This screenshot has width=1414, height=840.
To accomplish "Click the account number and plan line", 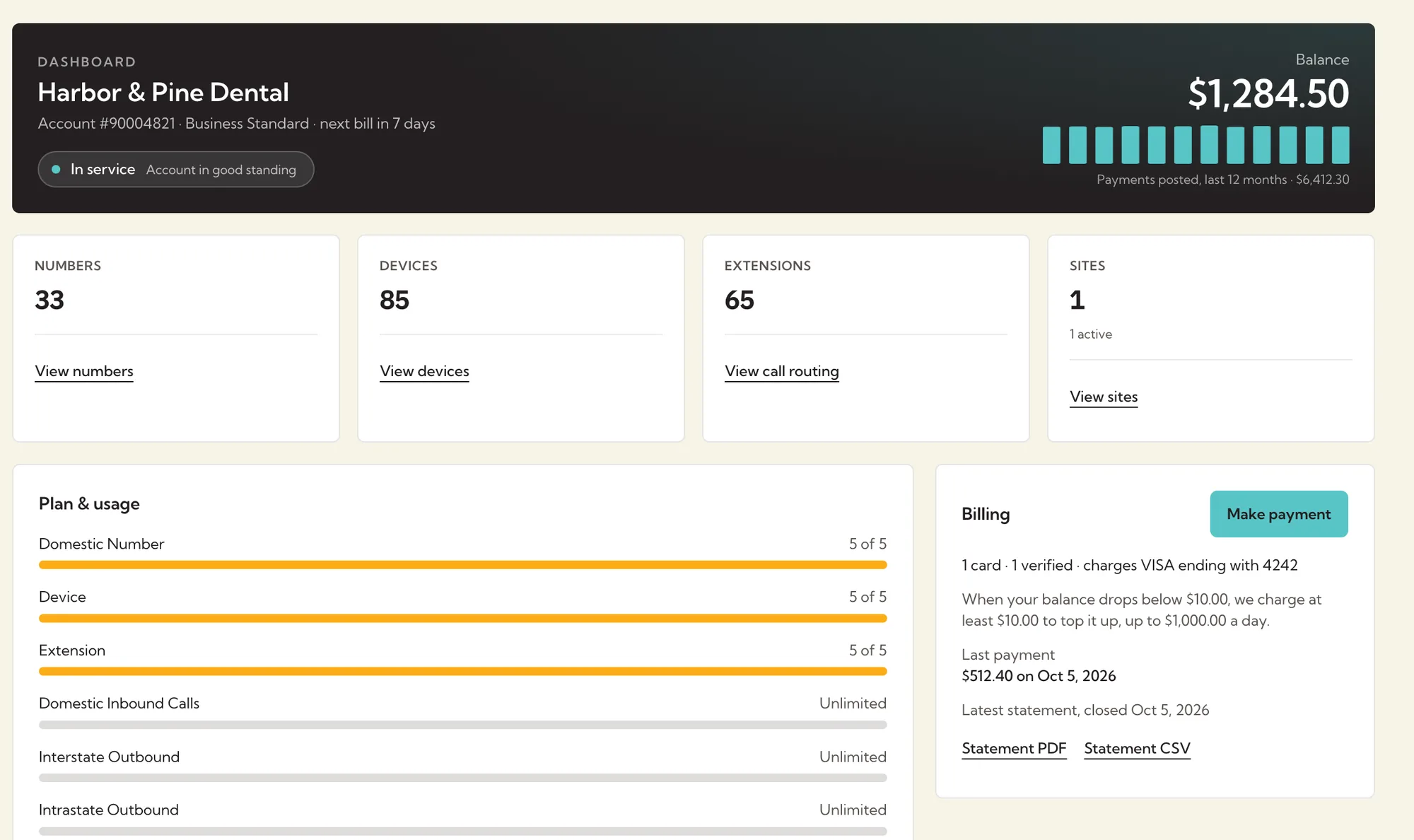I will [236, 123].
